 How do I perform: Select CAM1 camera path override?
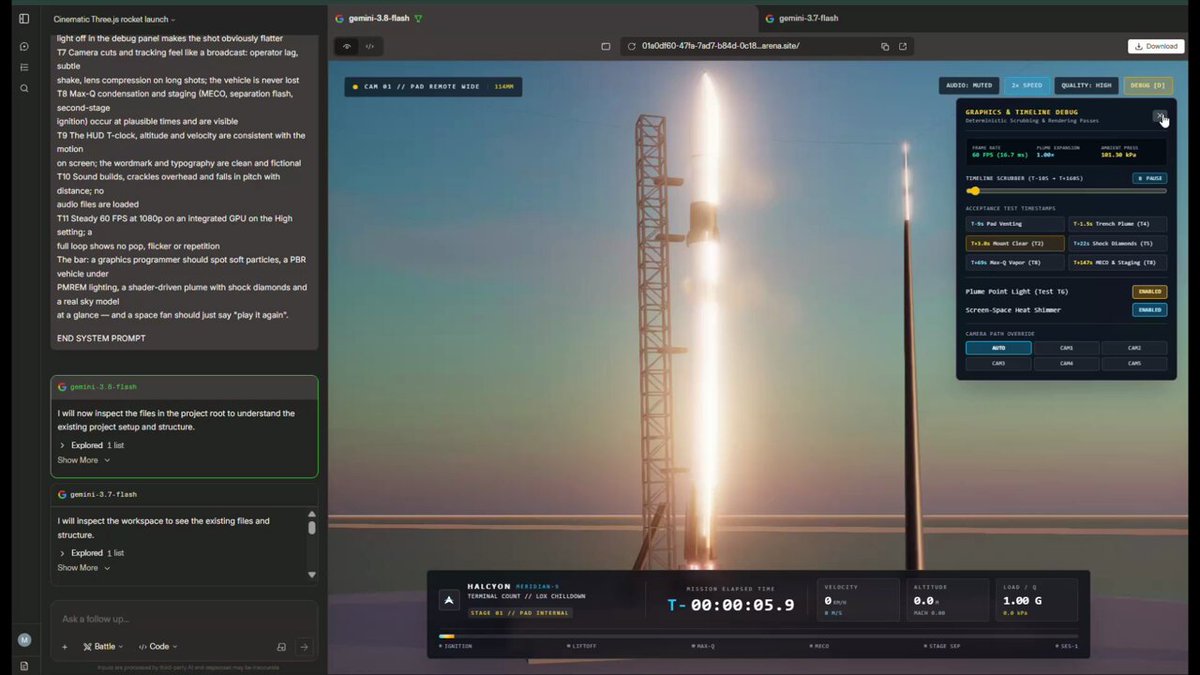click(x=1067, y=348)
